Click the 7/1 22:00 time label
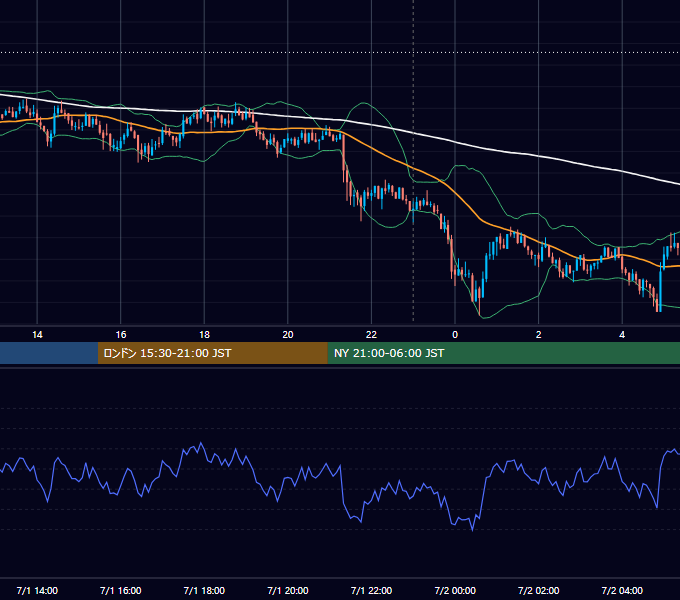This screenshot has height=600, width=680. (x=371, y=590)
